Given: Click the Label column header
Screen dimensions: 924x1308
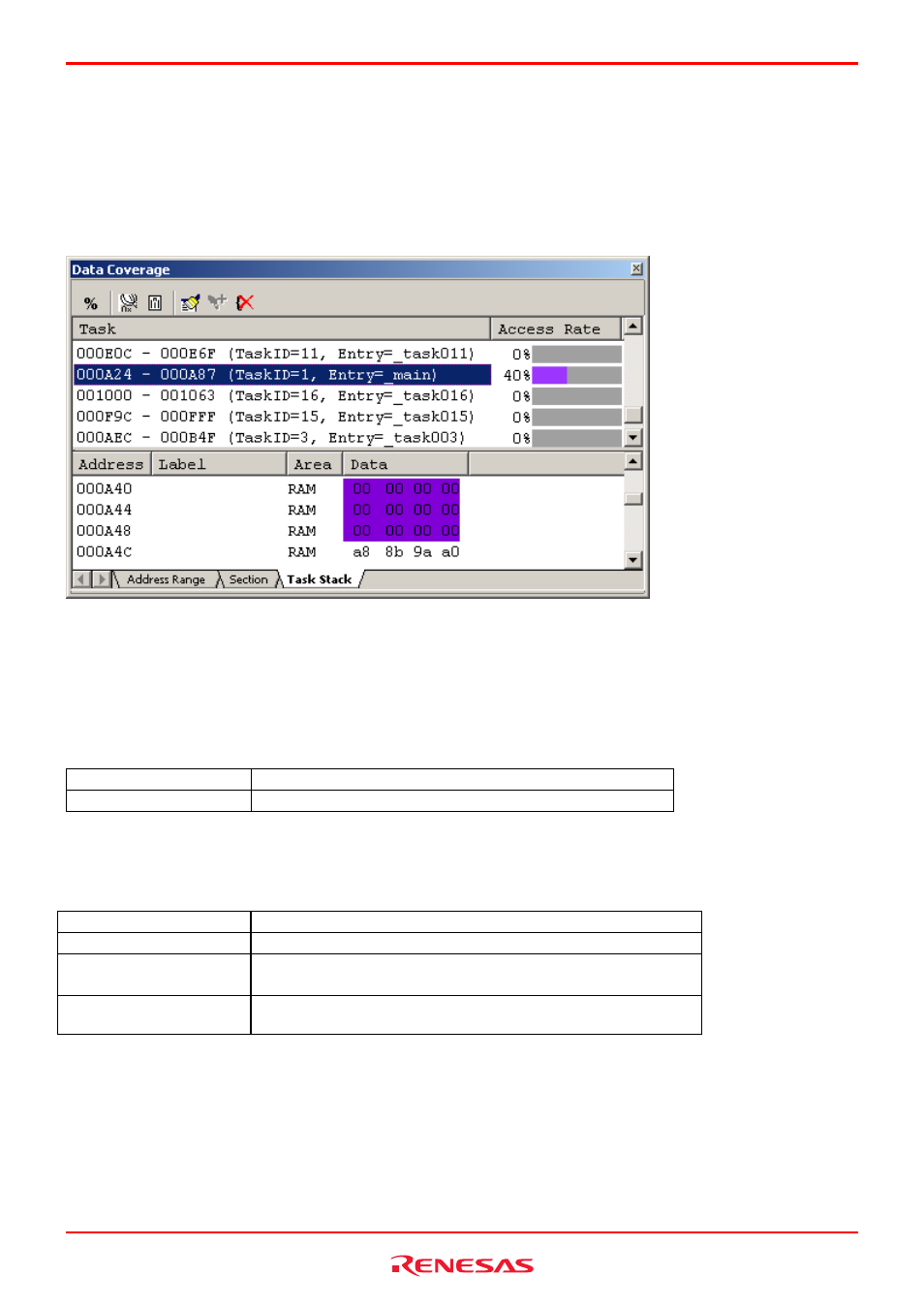Looking at the screenshot, I should (219, 464).
